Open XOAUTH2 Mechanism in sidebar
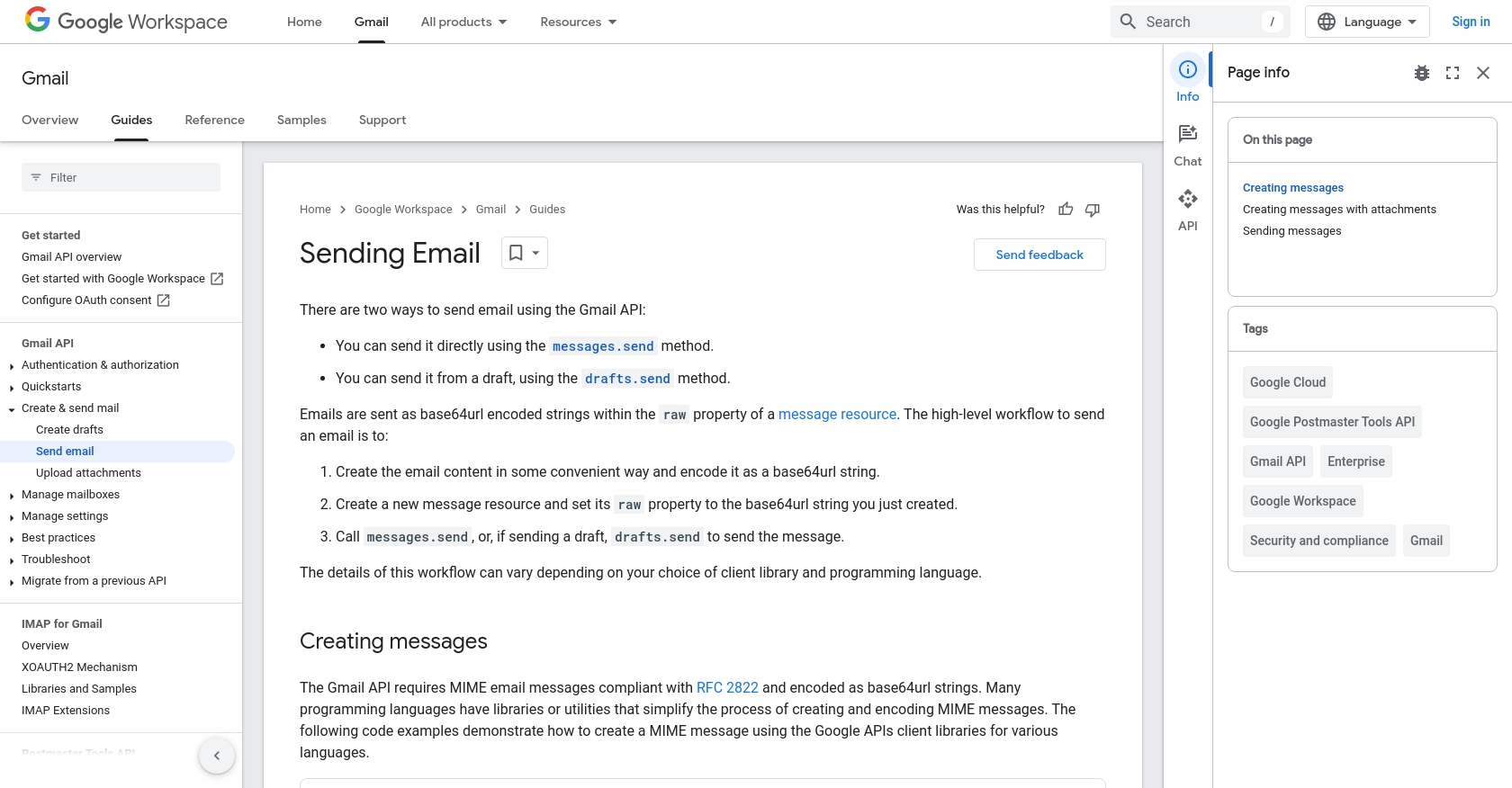Image resolution: width=1512 pixels, height=788 pixels. (79, 667)
